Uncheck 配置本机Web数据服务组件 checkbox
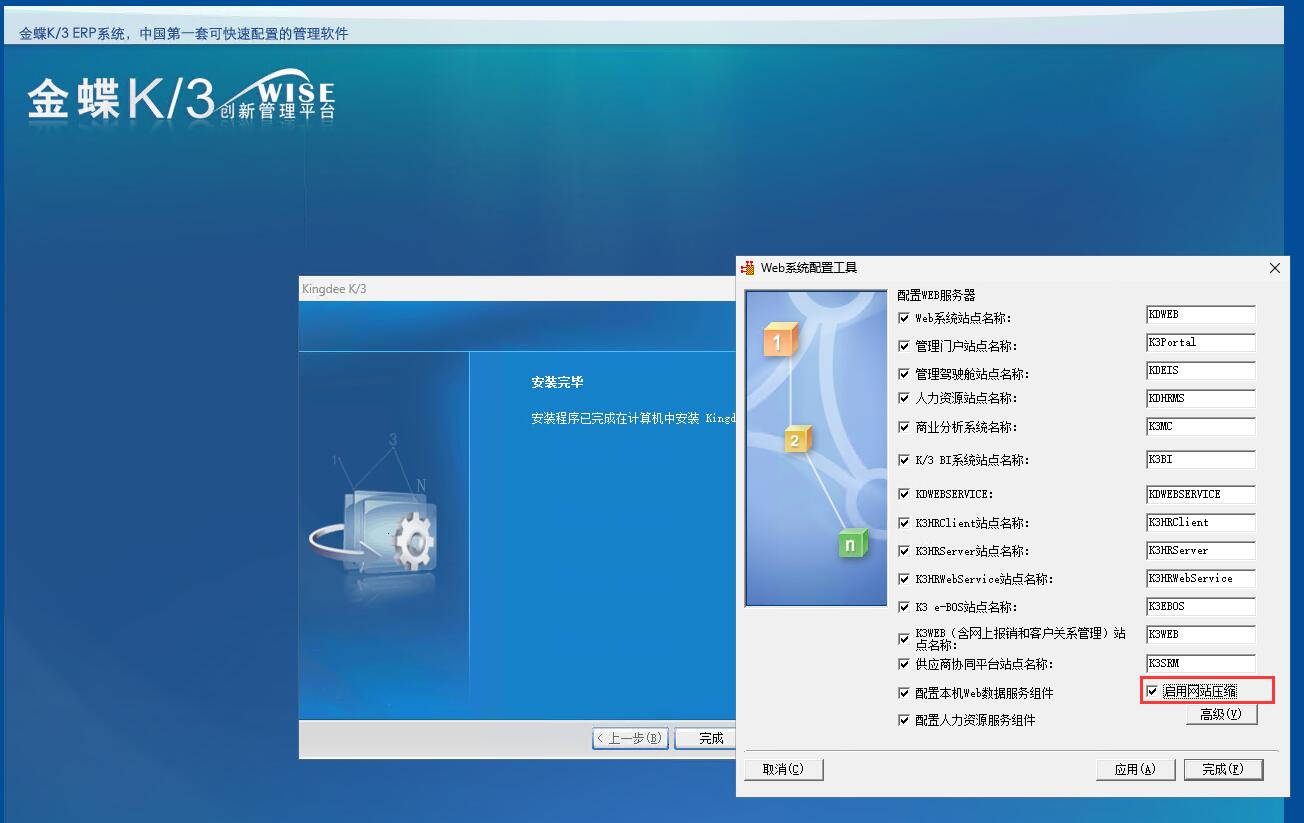The width and height of the screenshot is (1304, 823). tap(904, 693)
